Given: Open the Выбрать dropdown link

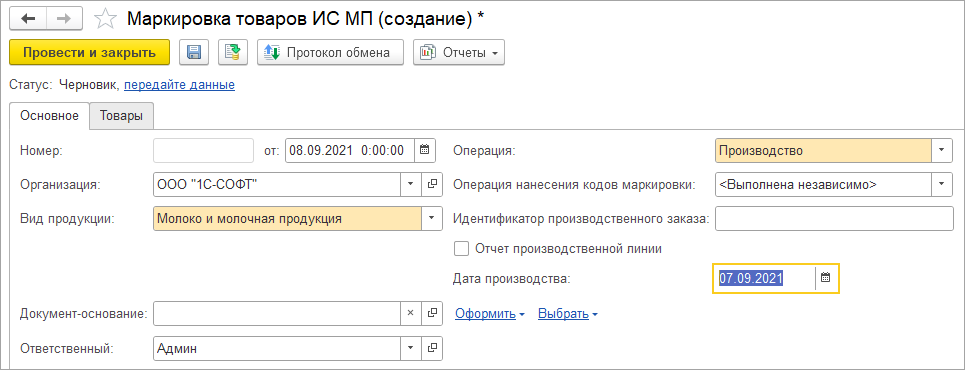Looking at the screenshot, I should (x=567, y=314).
